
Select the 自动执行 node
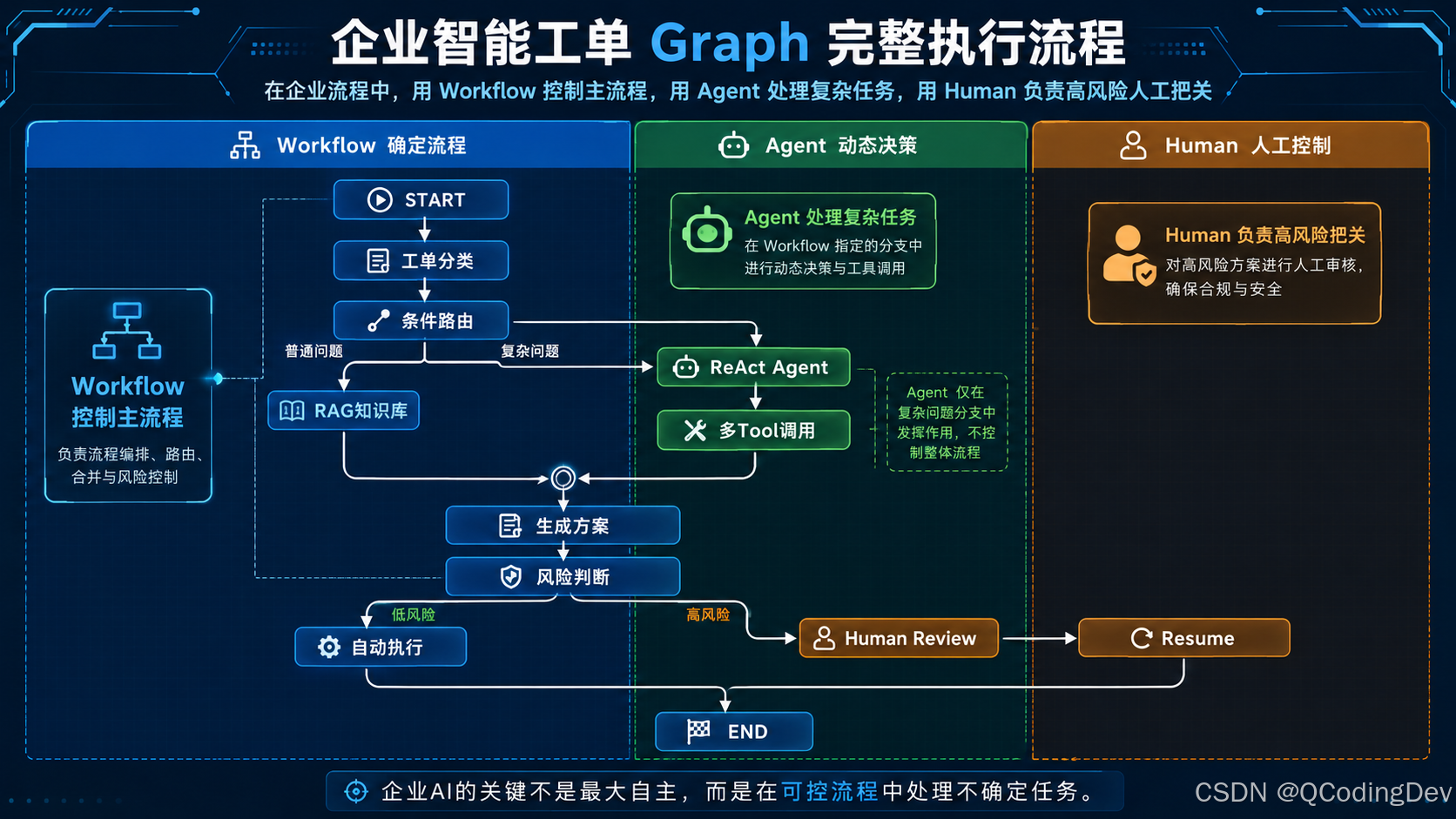(x=381, y=648)
